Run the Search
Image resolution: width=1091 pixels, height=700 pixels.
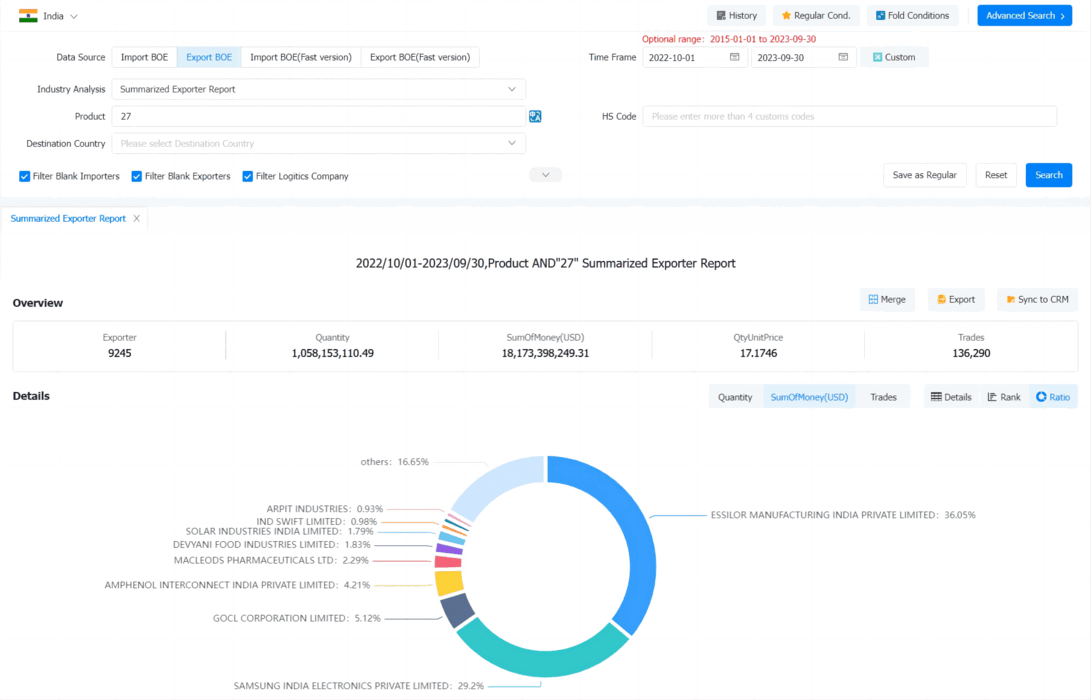1049,175
